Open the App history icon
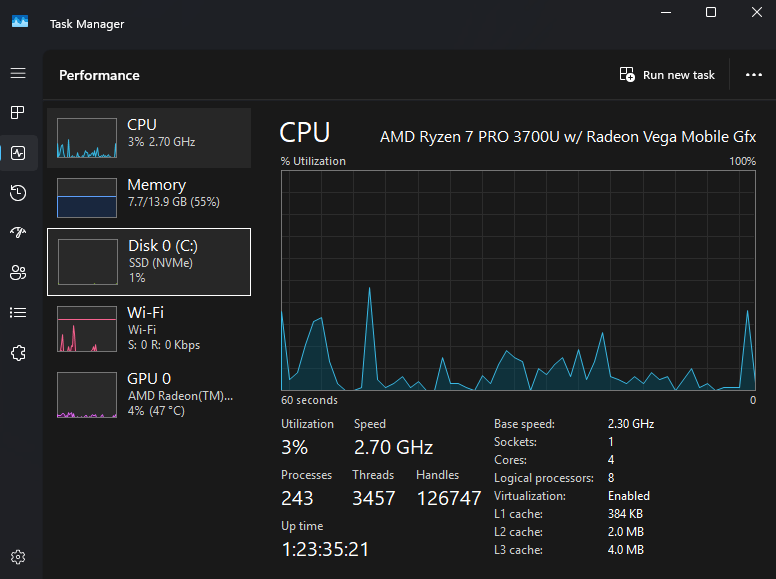 pyautogui.click(x=18, y=193)
